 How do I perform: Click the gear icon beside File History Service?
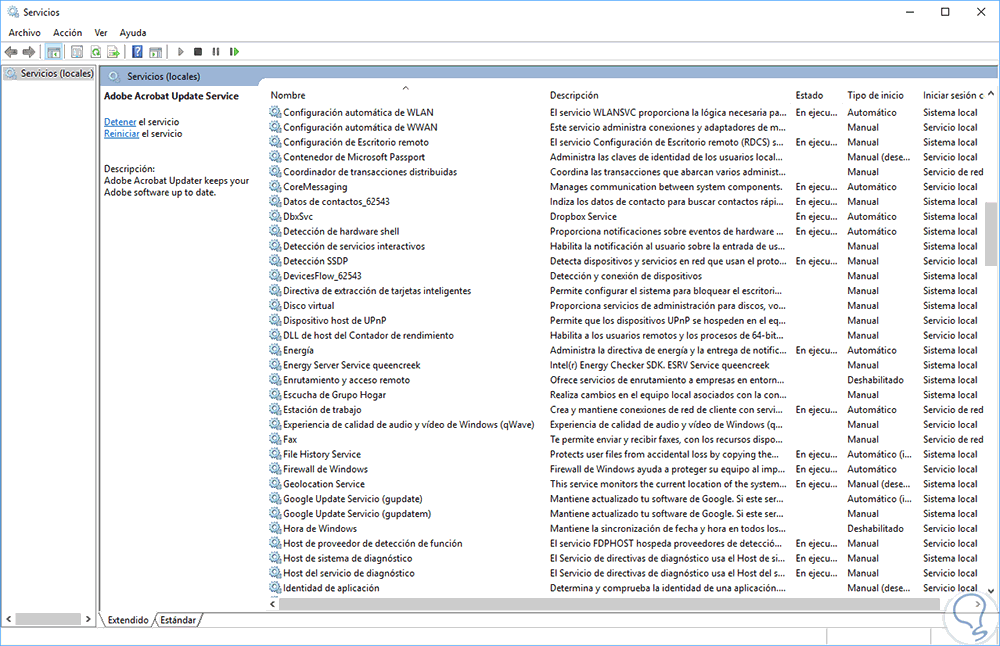click(275, 454)
